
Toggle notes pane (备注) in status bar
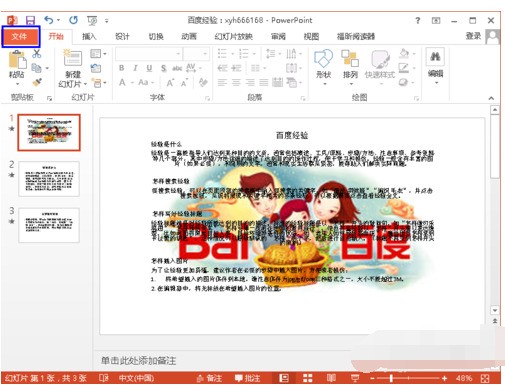(209, 378)
